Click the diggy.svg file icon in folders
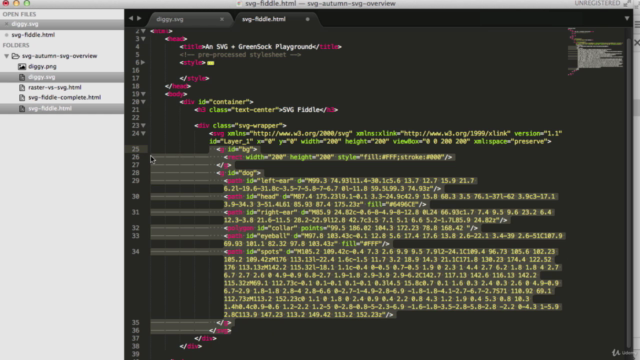This screenshot has width=640, height=360. [x=22, y=77]
